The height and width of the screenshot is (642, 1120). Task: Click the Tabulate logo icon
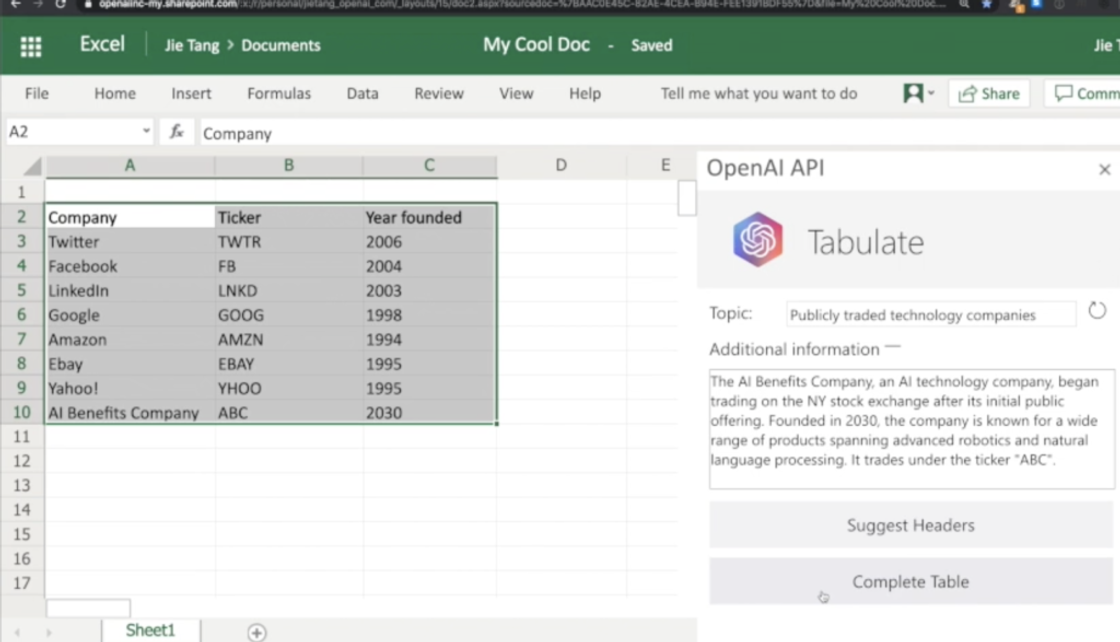758,239
